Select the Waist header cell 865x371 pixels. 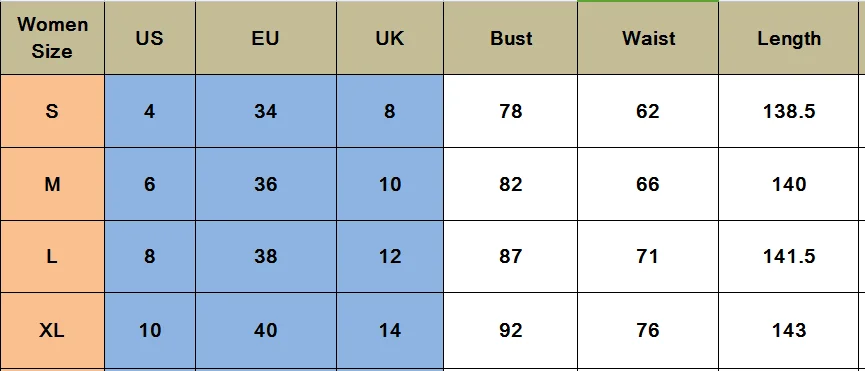tap(648, 38)
